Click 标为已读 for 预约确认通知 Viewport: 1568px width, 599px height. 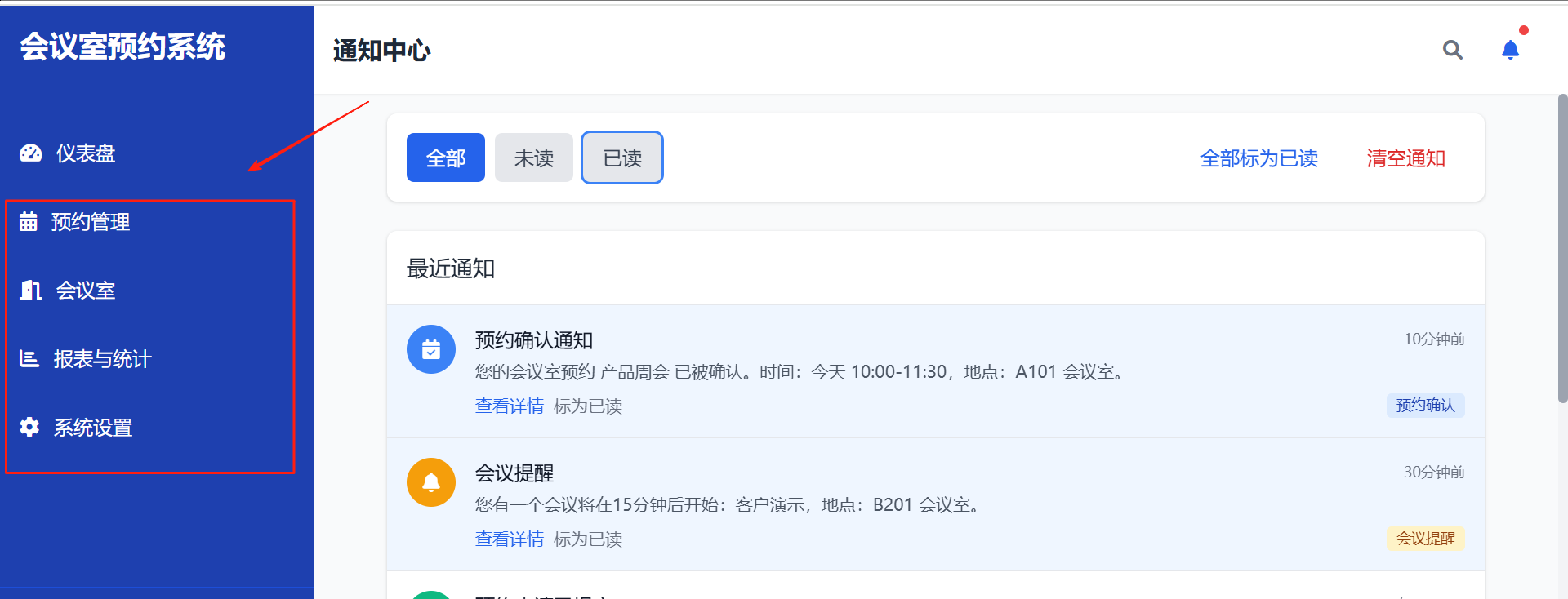click(x=588, y=406)
